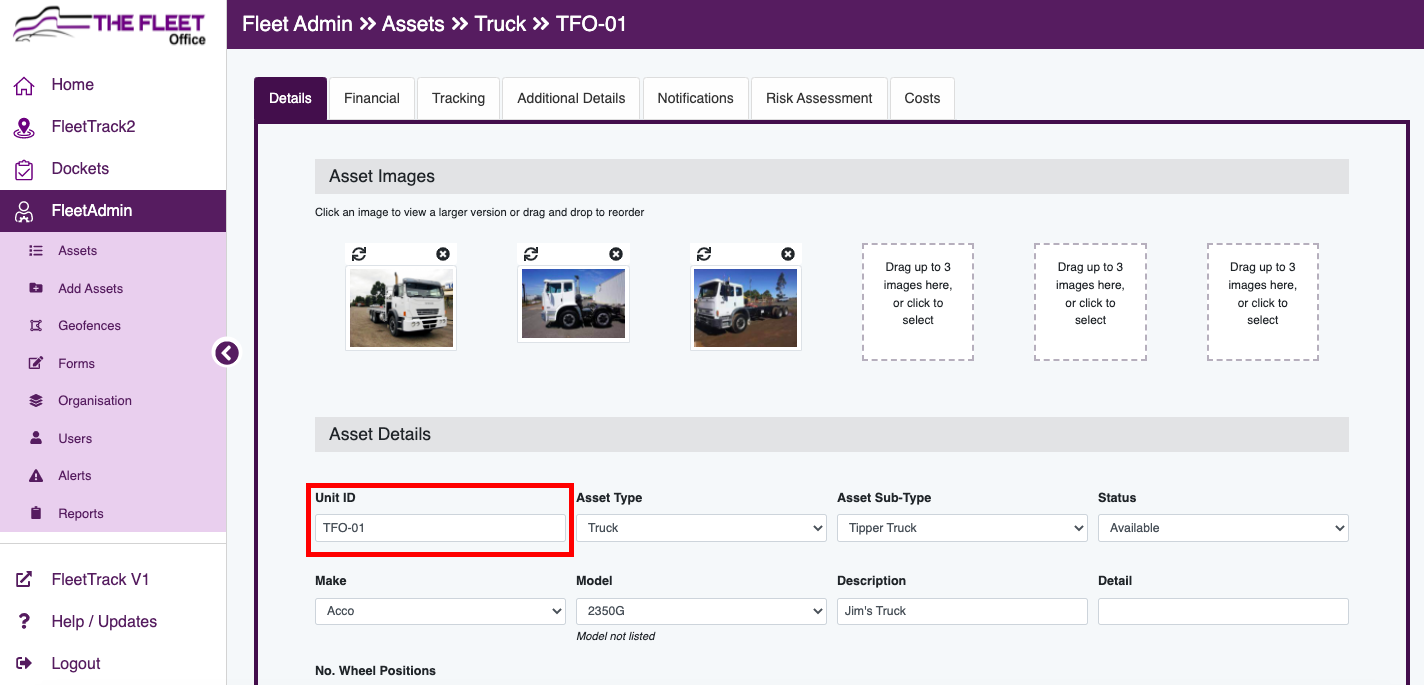Open the Asset Sub-Type dropdown

click(x=962, y=528)
